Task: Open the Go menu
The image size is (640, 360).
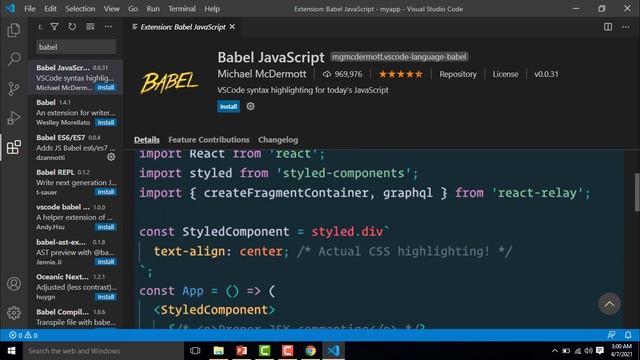Action: click(133, 9)
